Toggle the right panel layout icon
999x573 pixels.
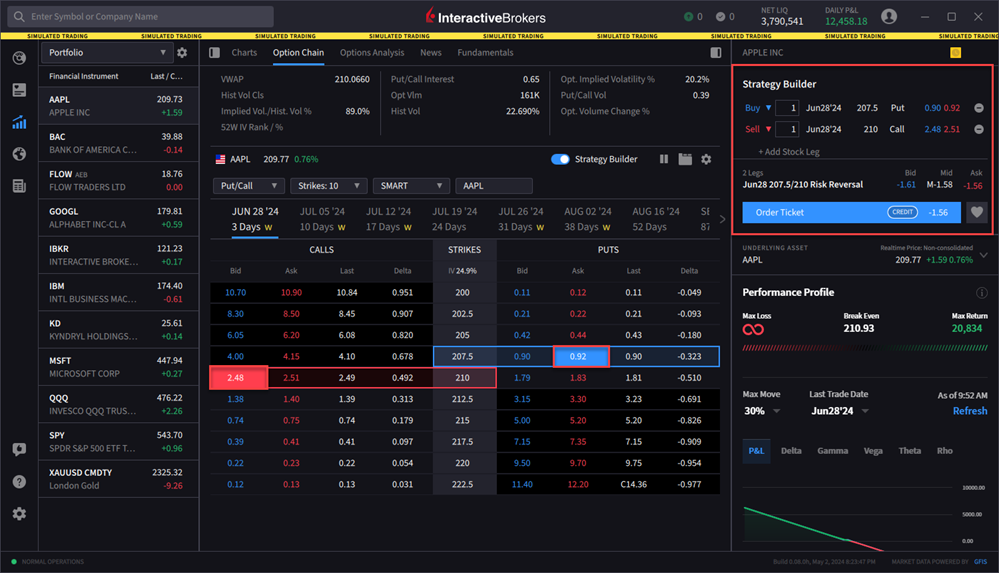tap(716, 53)
